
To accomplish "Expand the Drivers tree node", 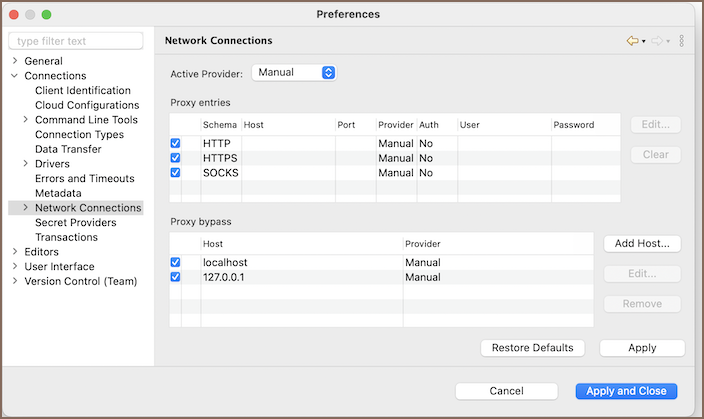I will 26,164.
